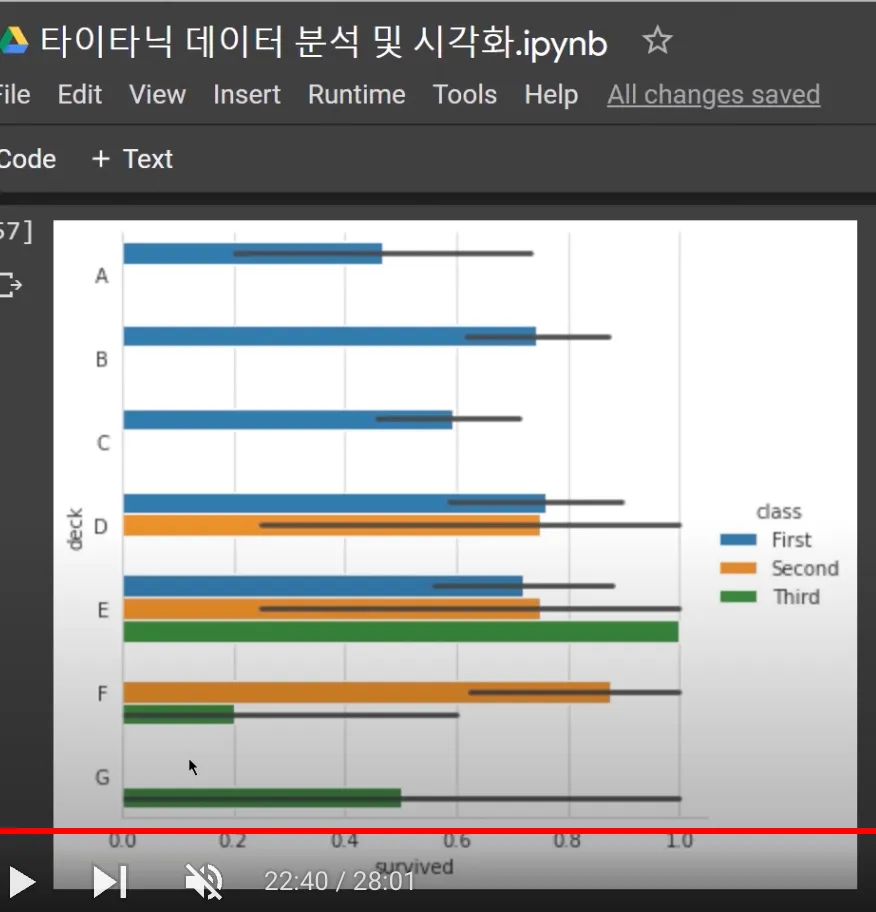
Task: Click the orange Second legend swatch
Action: pyautogui.click(x=738, y=568)
